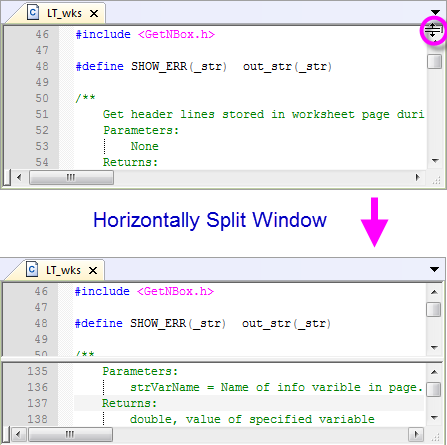Click line number 46 in the top editor
The image size is (447, 445).
(42, 34)
